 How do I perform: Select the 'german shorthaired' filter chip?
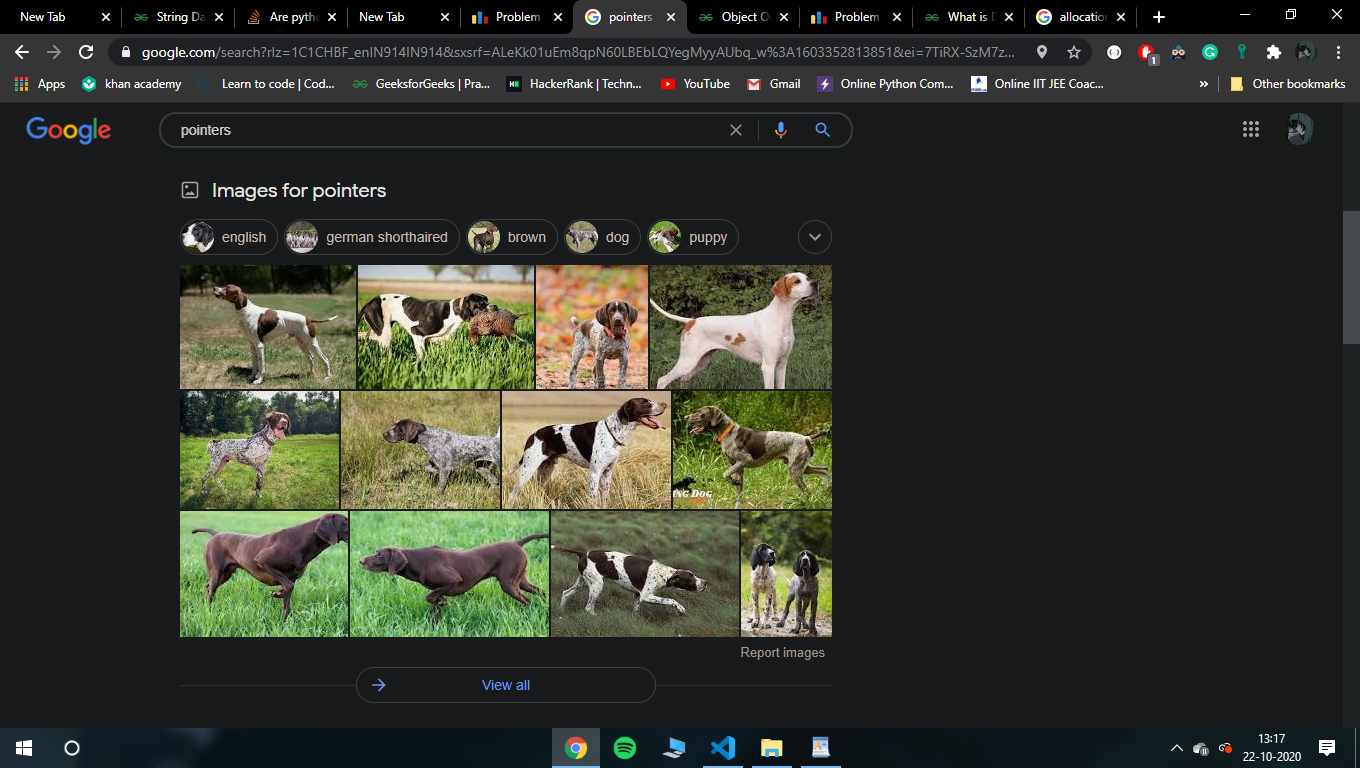pyautogui.click(x=370, y=237)
